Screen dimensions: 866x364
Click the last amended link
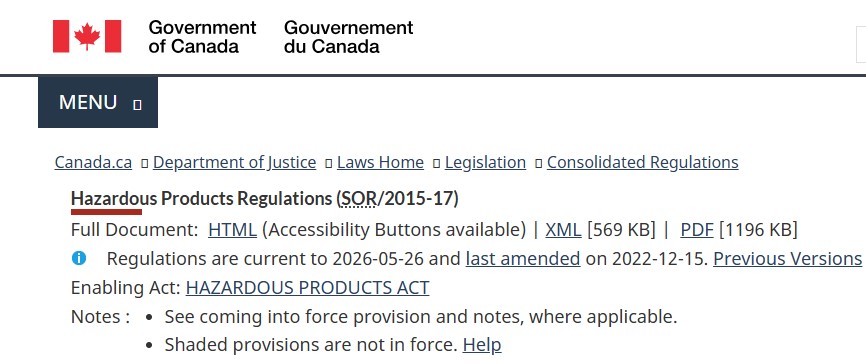click(523, 259)
